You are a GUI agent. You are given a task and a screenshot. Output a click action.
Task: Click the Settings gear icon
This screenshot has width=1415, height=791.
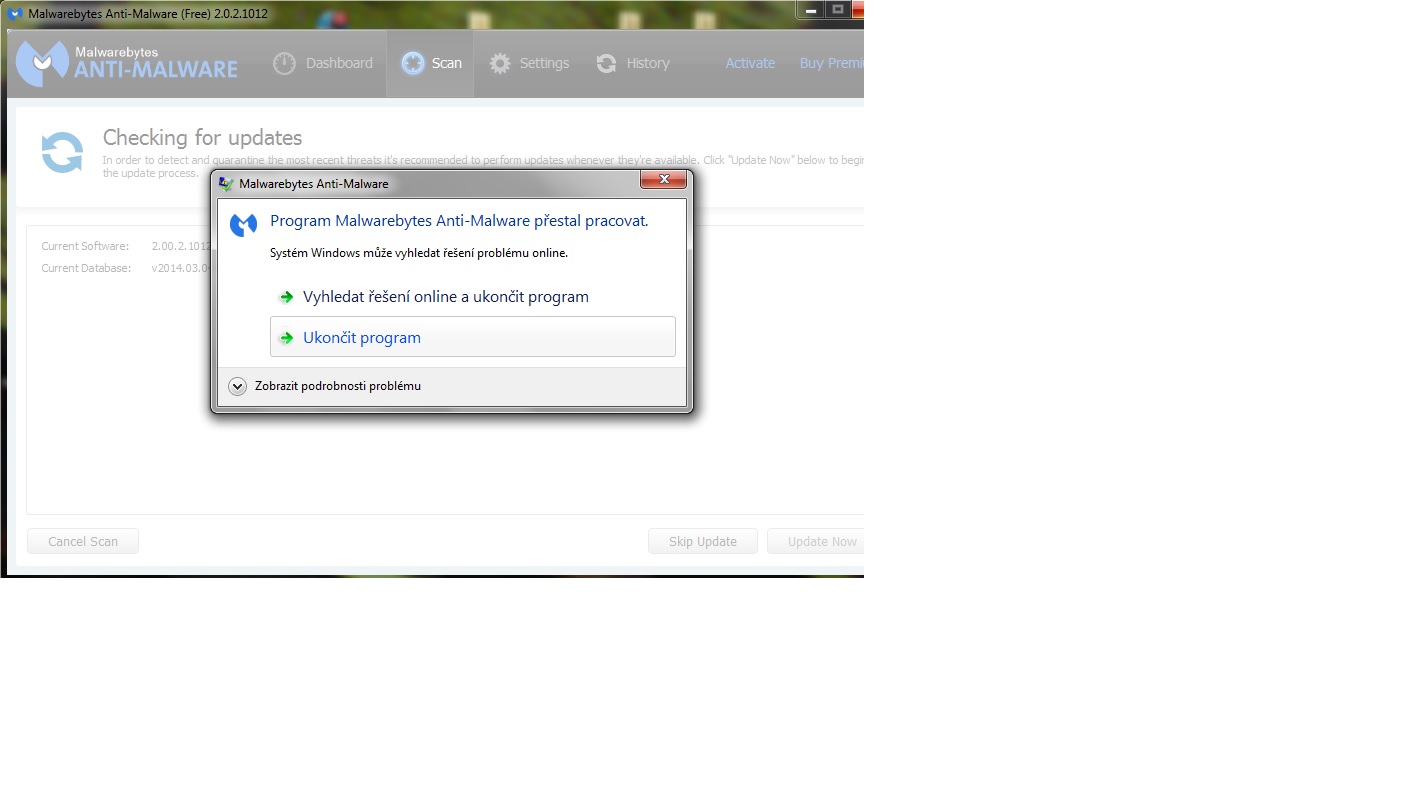point(500,63)
